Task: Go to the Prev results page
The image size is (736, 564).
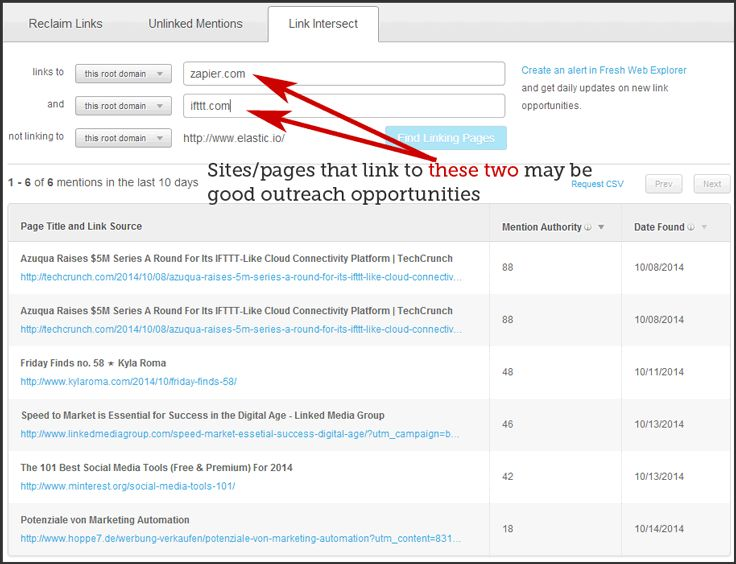Action: pyautogui.click(x=663, y=184)
